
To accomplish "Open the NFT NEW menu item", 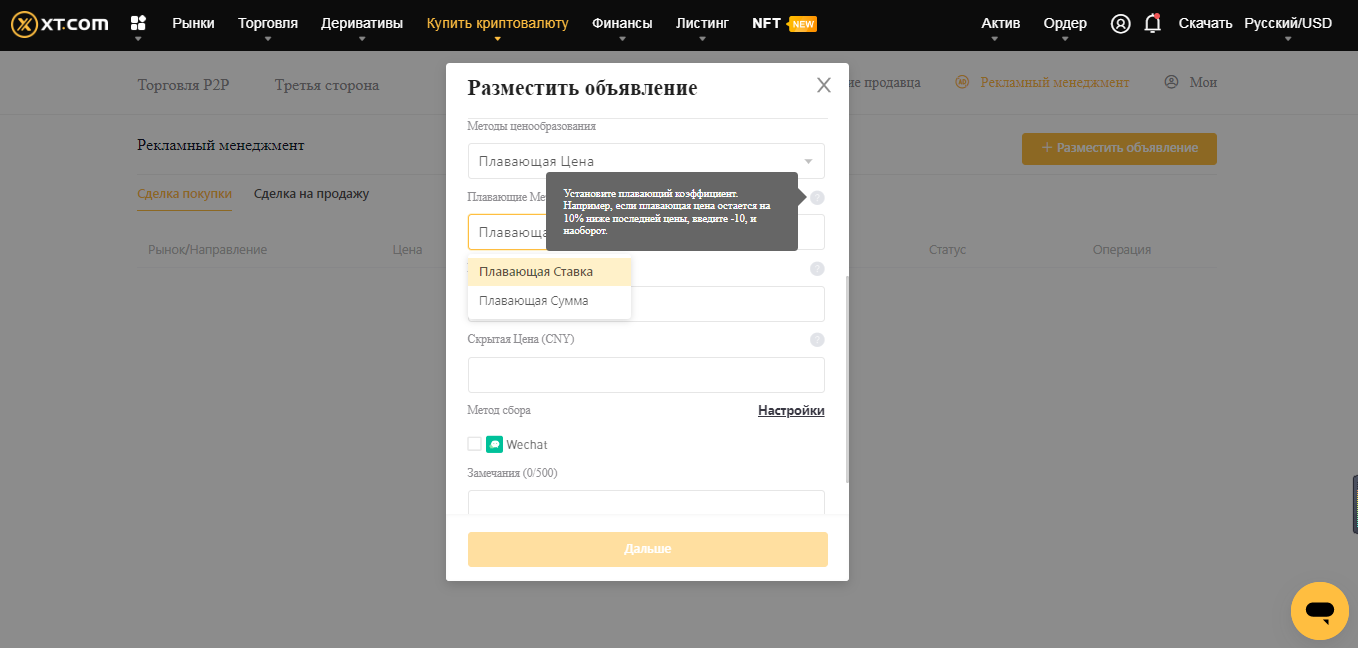I will 784,23.
